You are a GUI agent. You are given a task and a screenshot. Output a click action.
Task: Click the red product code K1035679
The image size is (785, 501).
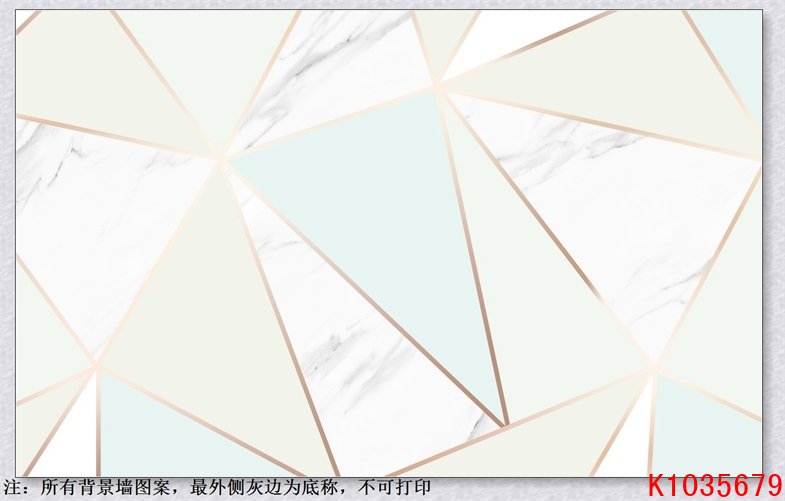click(x=715, y=486)
